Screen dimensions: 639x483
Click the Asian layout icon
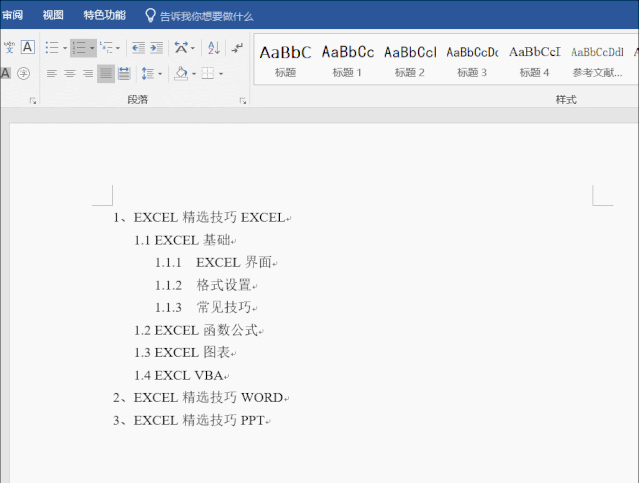click(181, 48)
